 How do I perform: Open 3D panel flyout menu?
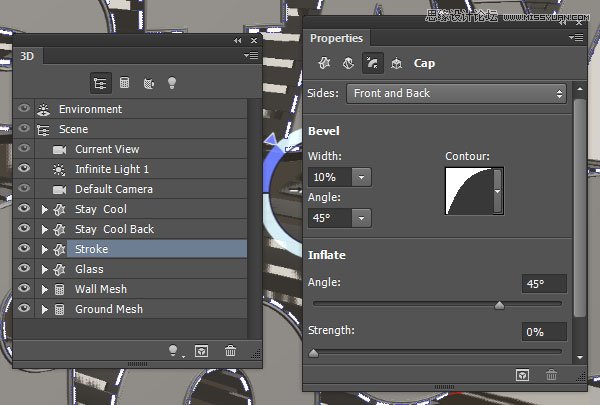tap(251, 56)
